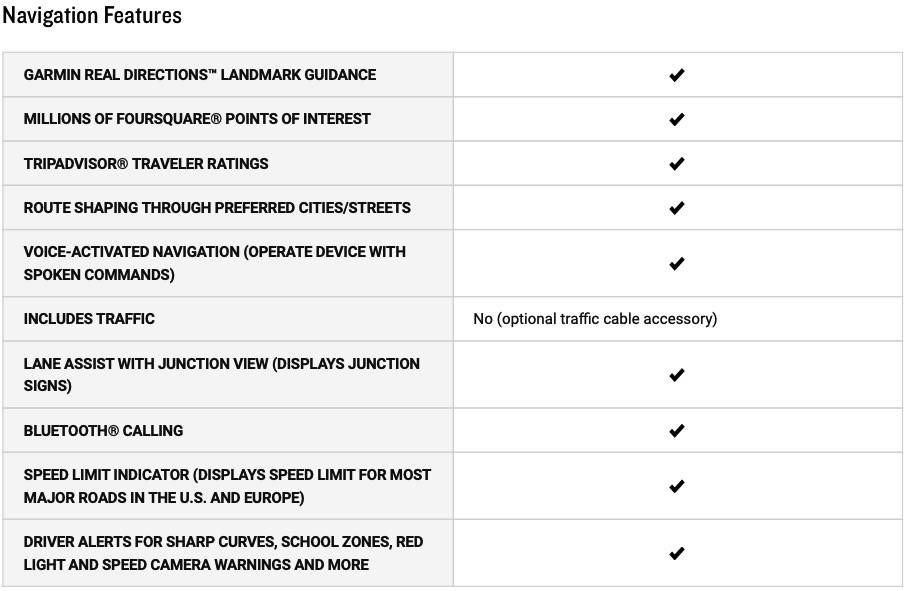
Task: Click the Includes Traffic label
Action: coord(89,319)
